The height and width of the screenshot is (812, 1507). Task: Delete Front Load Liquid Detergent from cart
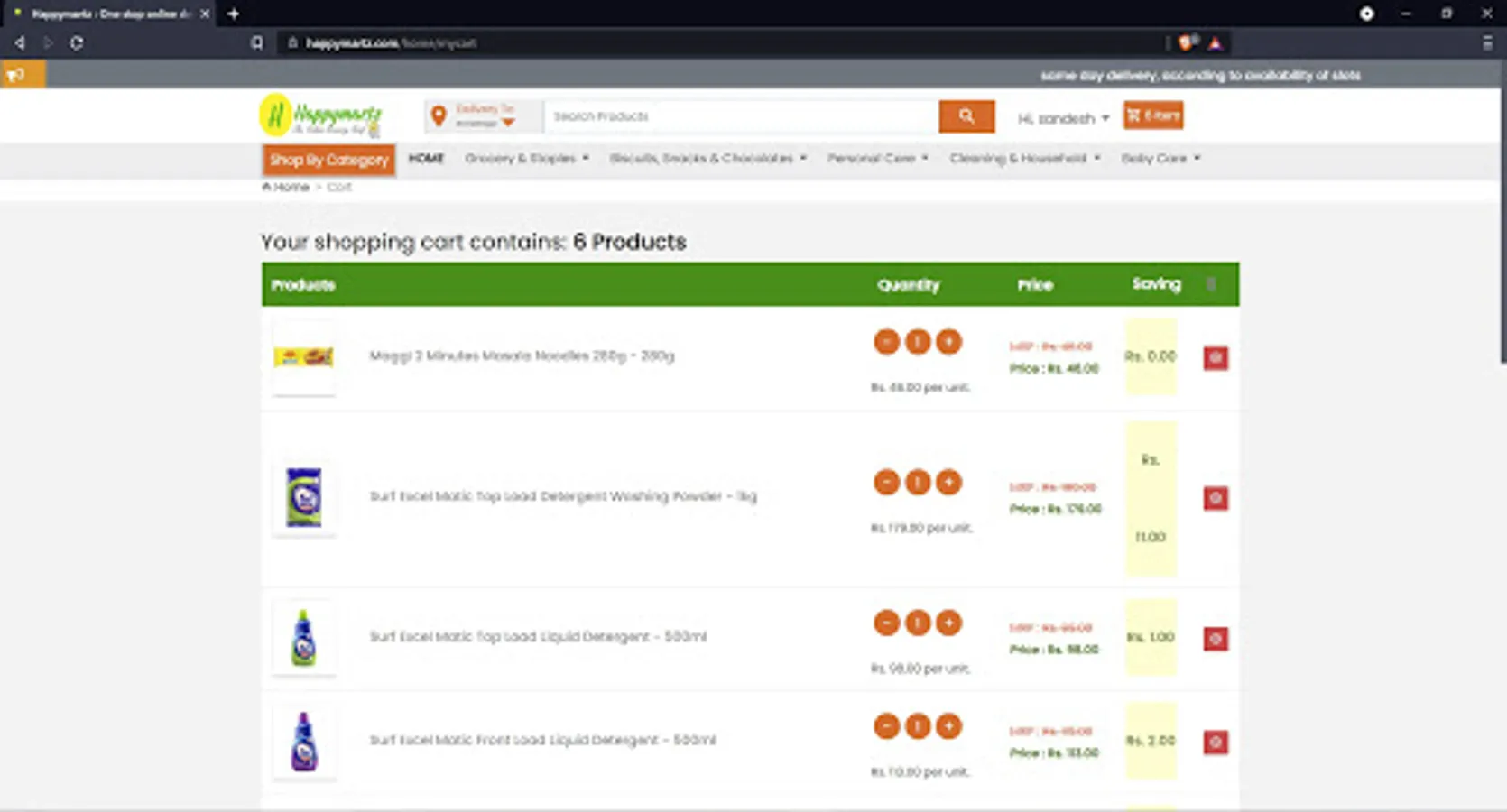pyautogui.click(x=1216, y=743)
